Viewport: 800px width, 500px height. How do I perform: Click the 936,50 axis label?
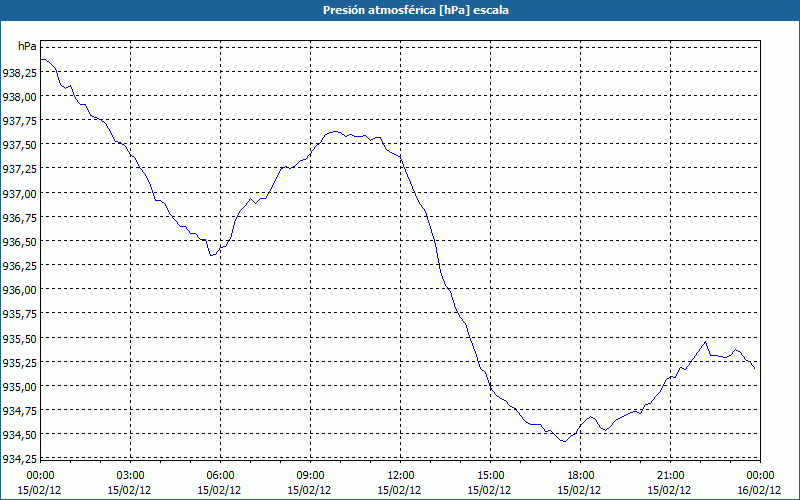(x=19, y=242)
